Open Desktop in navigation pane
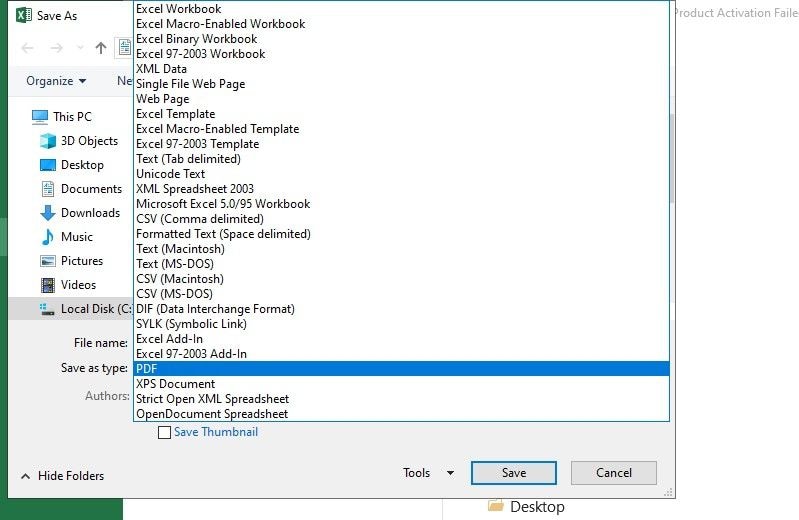Screen dimensions: 799x520 [x=72, y=165]
